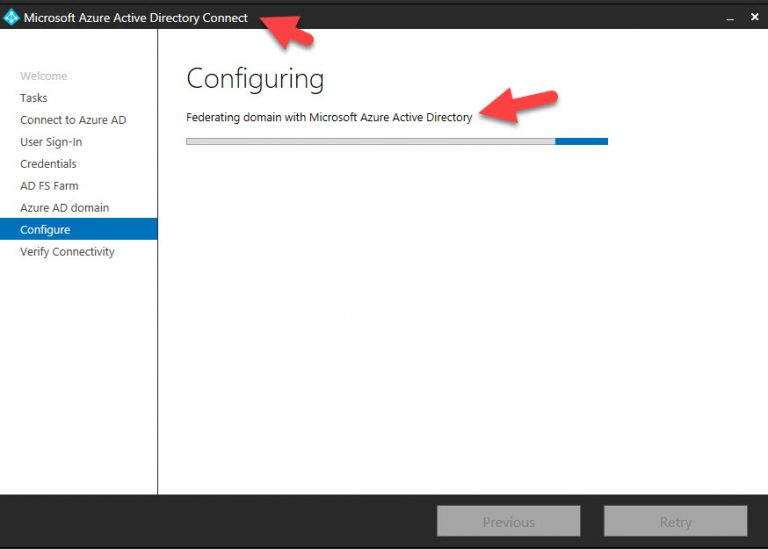Jump to the Verify Connectivity step
This screenshot has width=768, height=549.
tap(67, 252)
